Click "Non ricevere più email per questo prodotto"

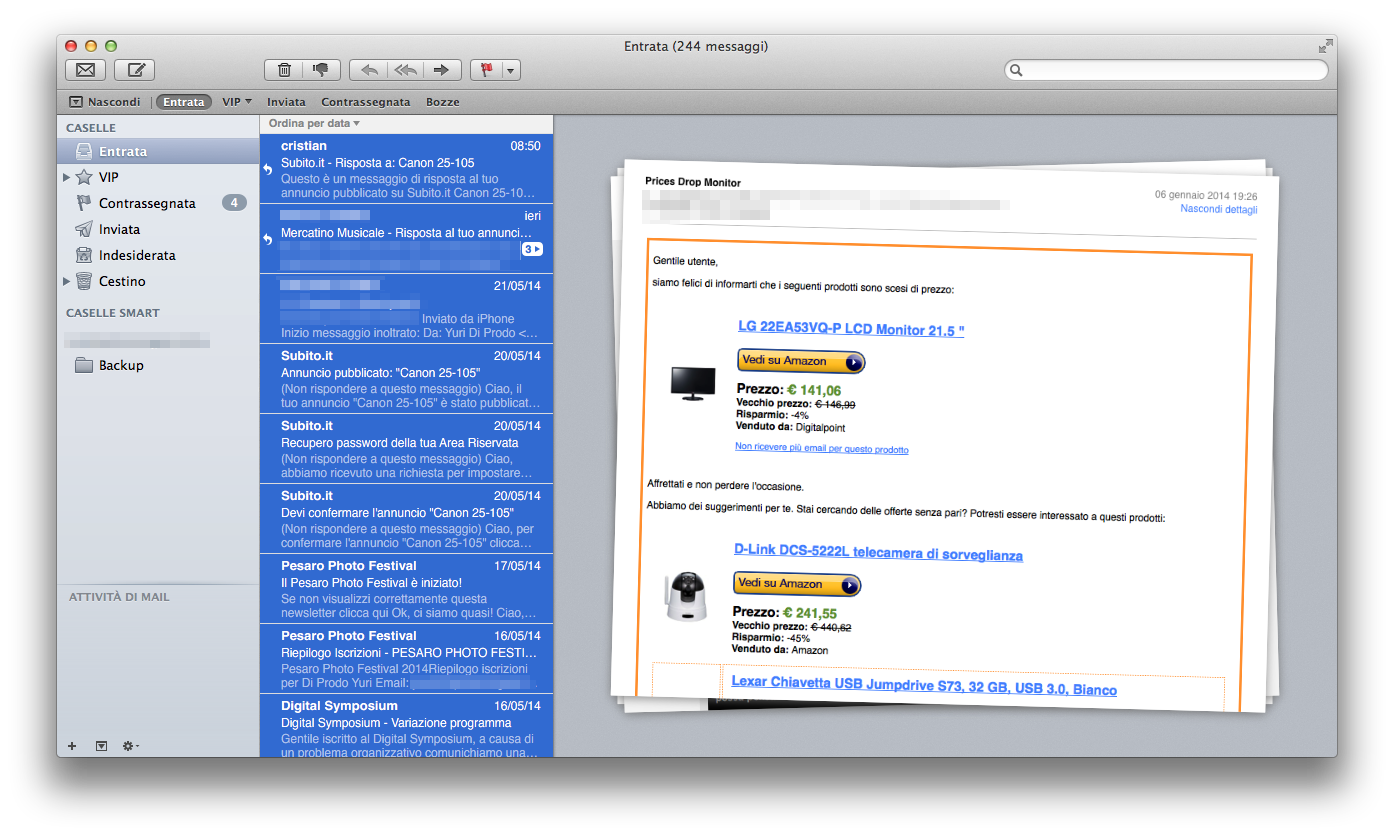click(822, 449)
